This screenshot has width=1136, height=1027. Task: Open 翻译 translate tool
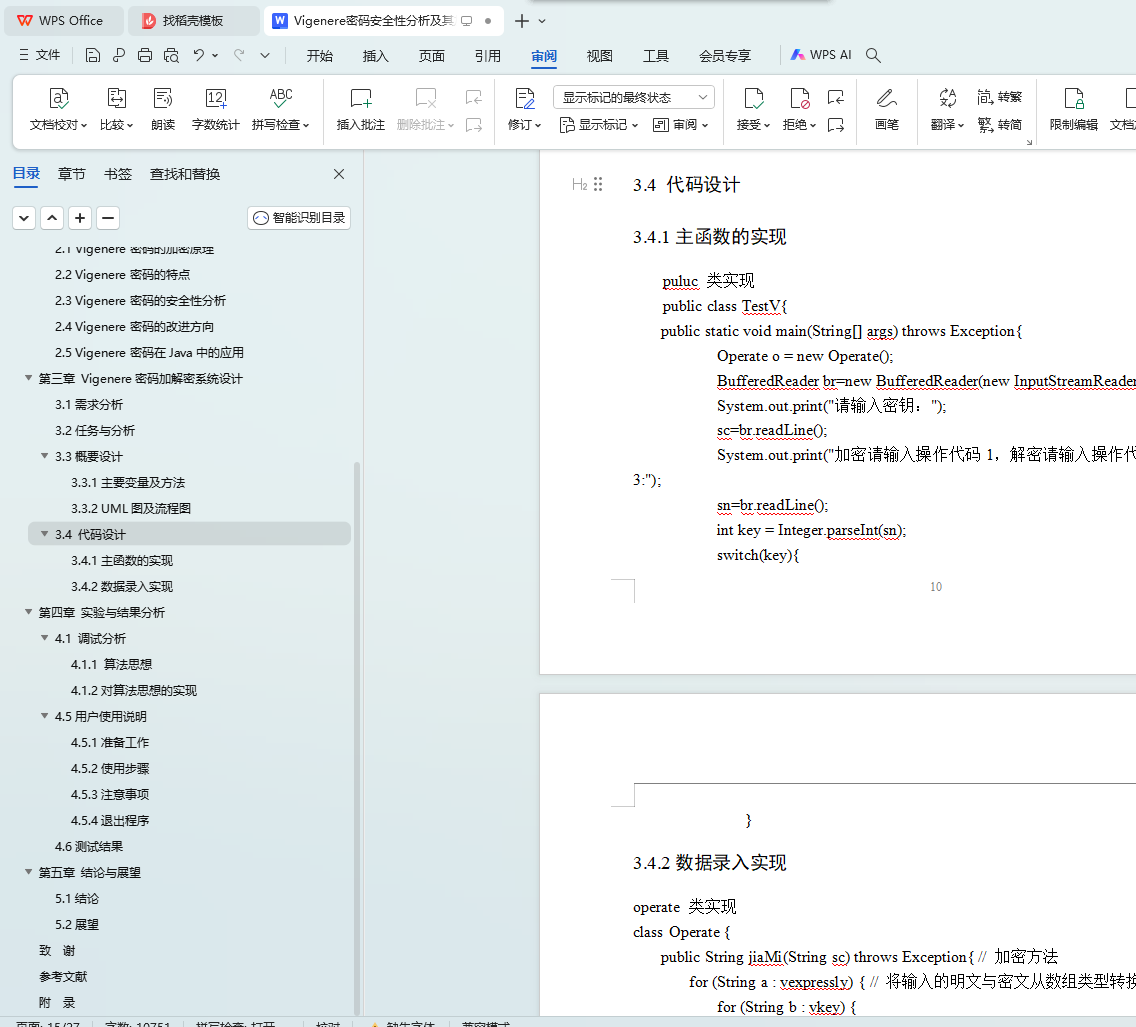click(948, 109)
